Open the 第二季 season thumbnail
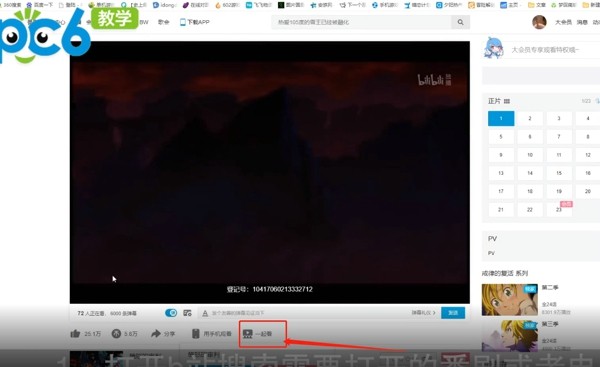The height and width of the screenshot is (367, 600). click(510, 300)
